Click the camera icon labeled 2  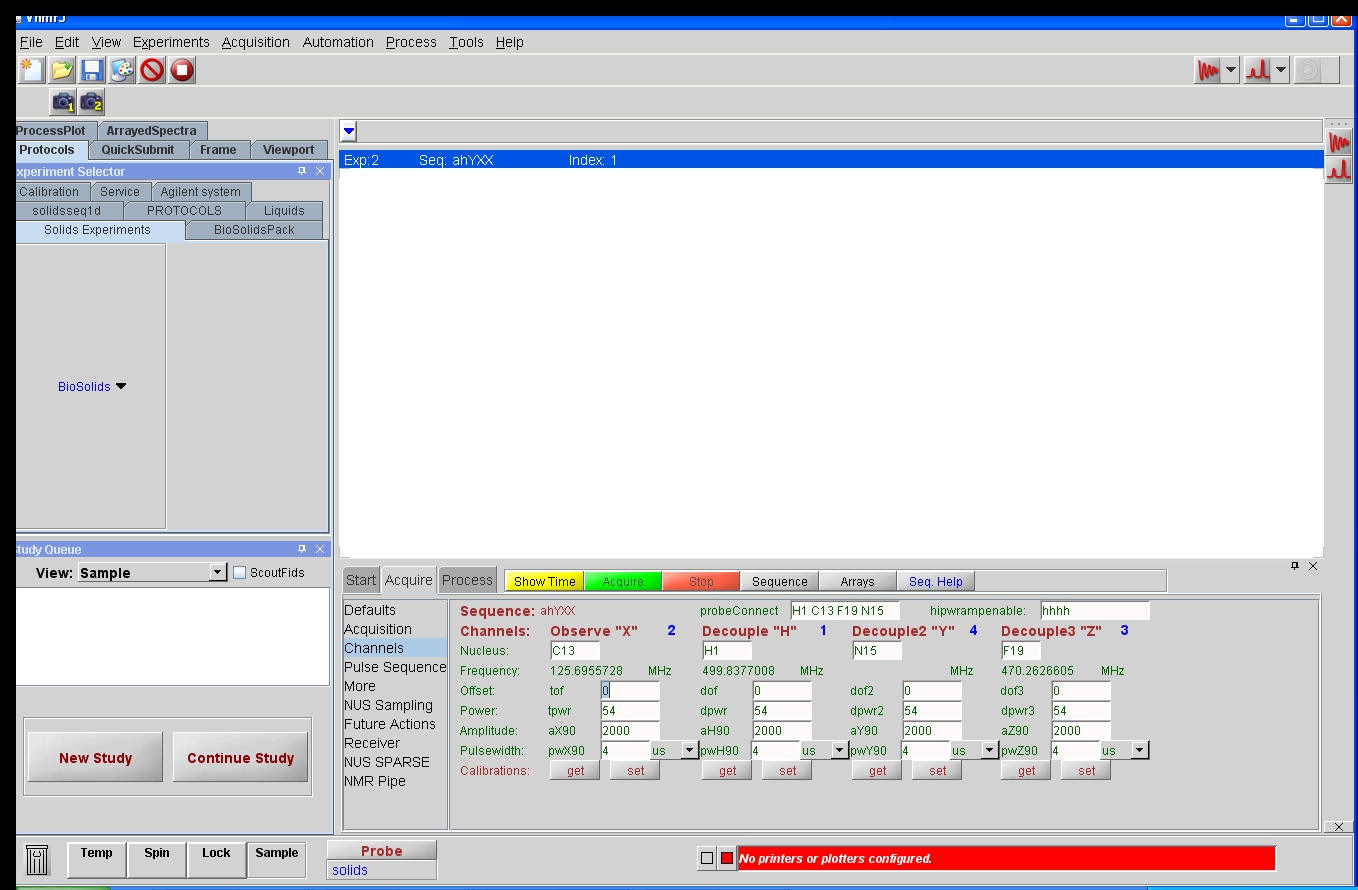pyautogui.click(x=91, y=102)
